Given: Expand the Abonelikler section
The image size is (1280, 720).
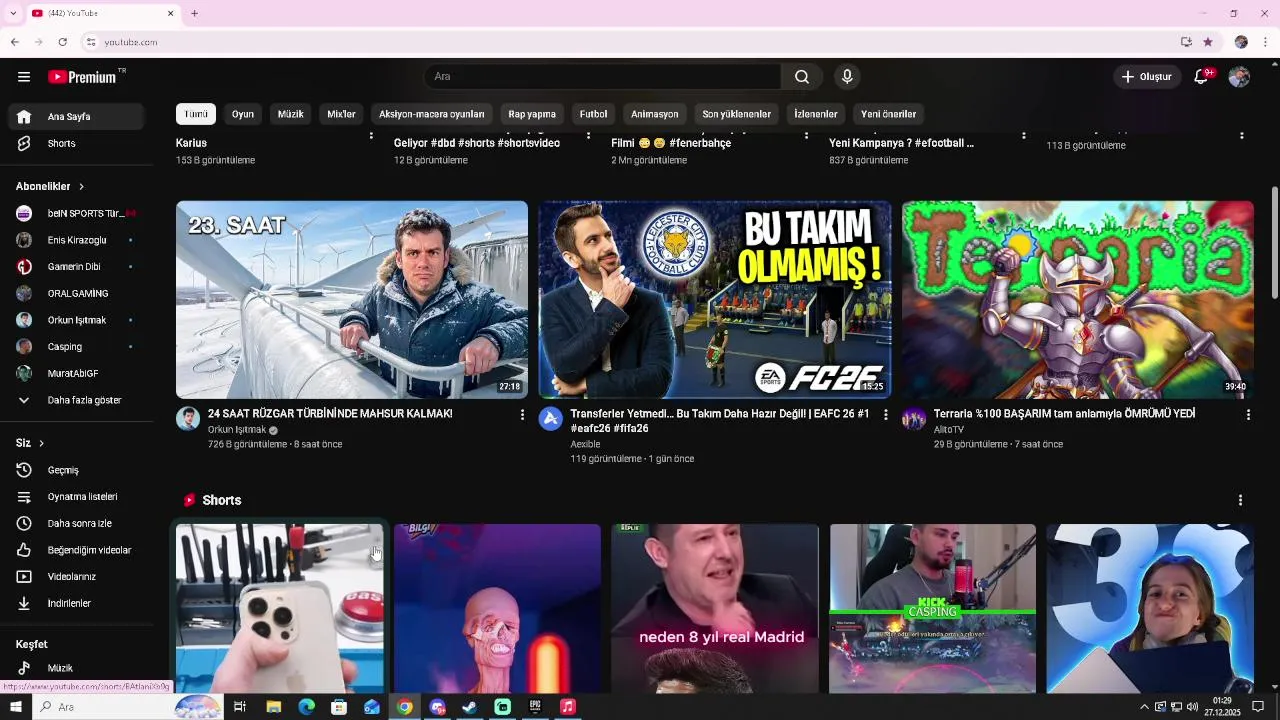Looking at the screenshot, I should [51, 186].
